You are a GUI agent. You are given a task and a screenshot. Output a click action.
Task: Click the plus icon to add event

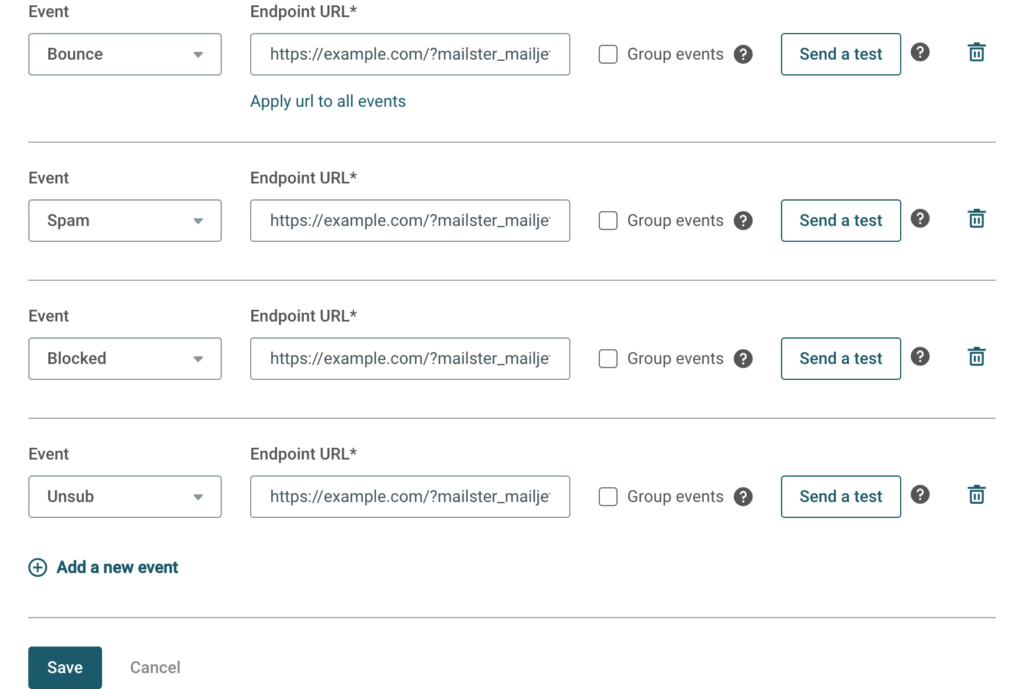37,567
